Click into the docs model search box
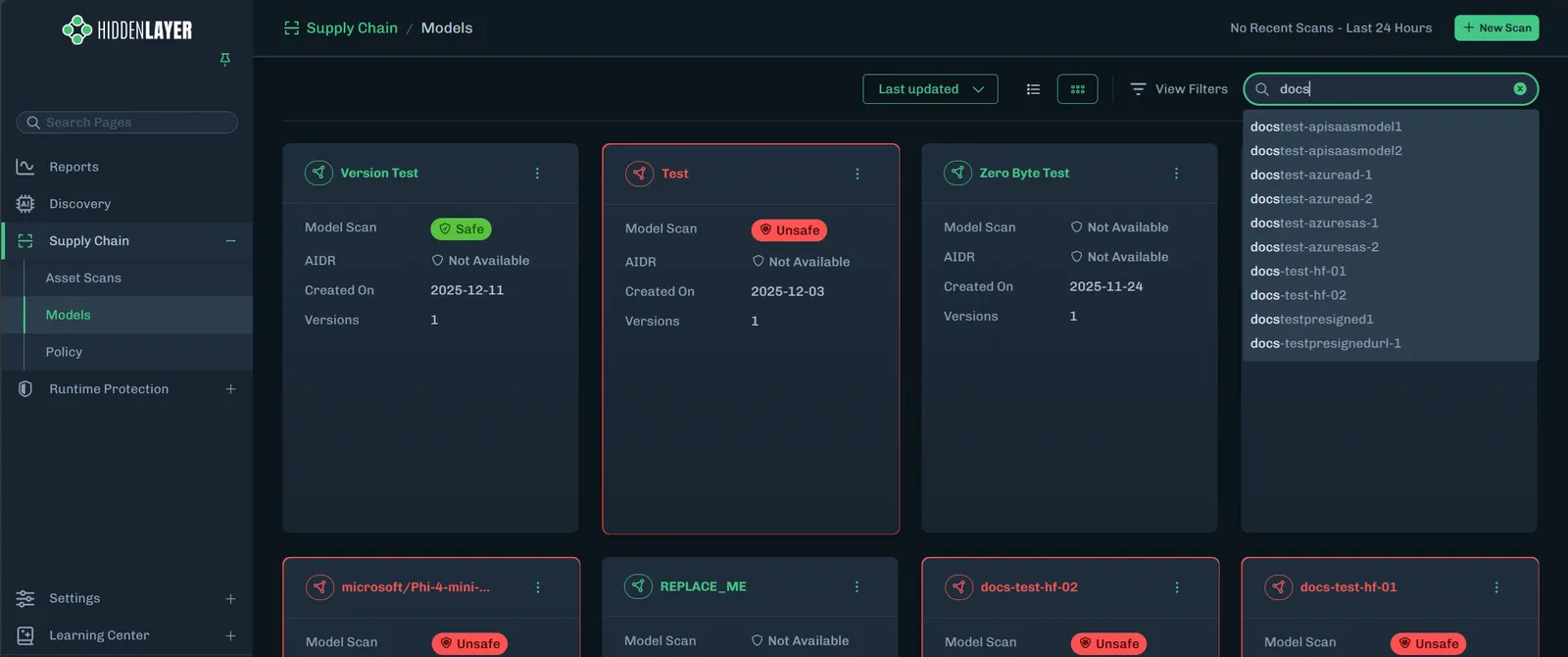 [1391, 89]
